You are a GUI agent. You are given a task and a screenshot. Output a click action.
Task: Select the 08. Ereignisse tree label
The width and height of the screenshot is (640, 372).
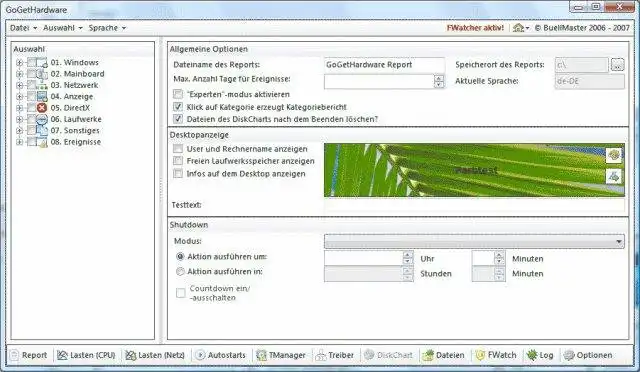tap(76, 142)
